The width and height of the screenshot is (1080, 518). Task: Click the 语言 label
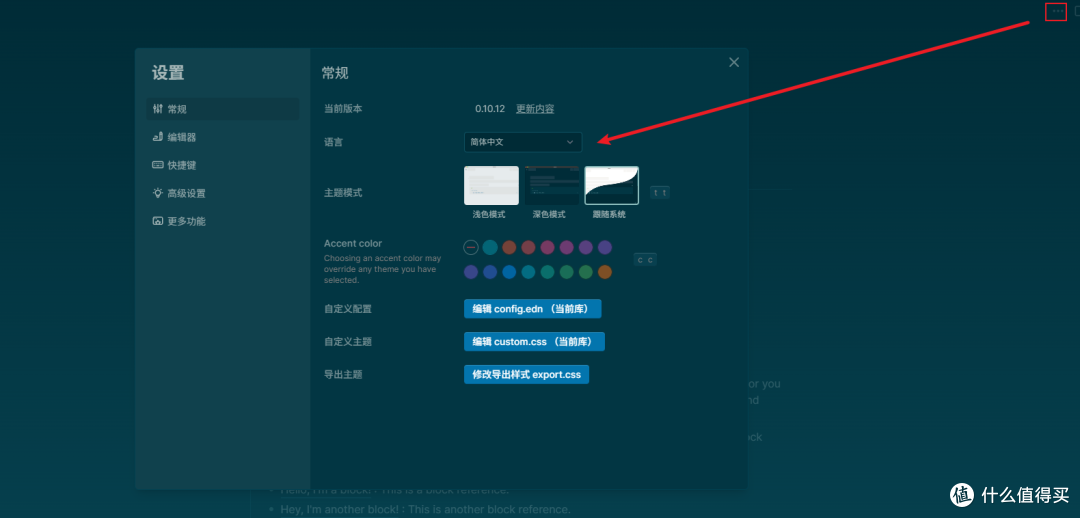(333, 142)
